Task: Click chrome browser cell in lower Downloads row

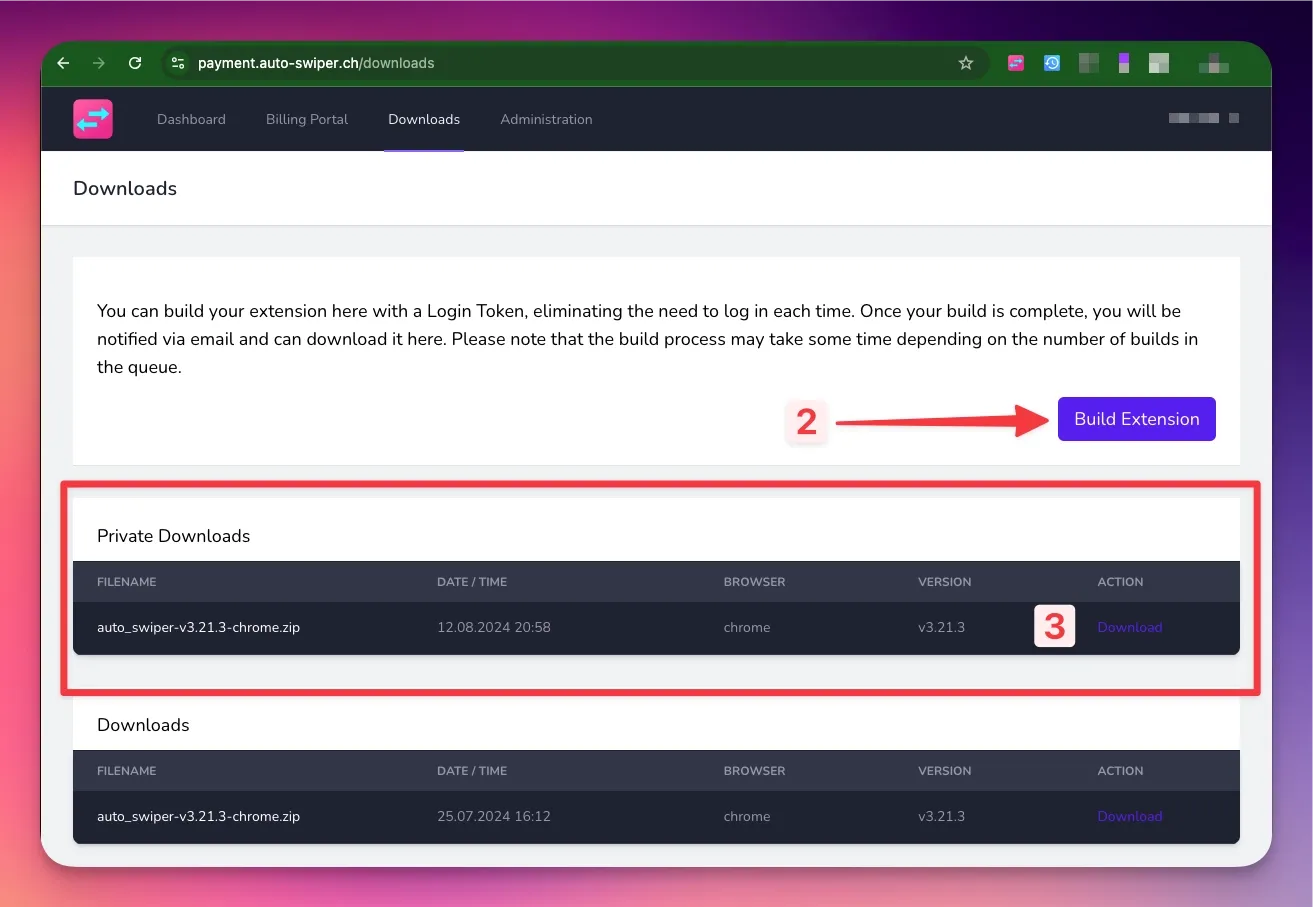Action: (747, 817)
